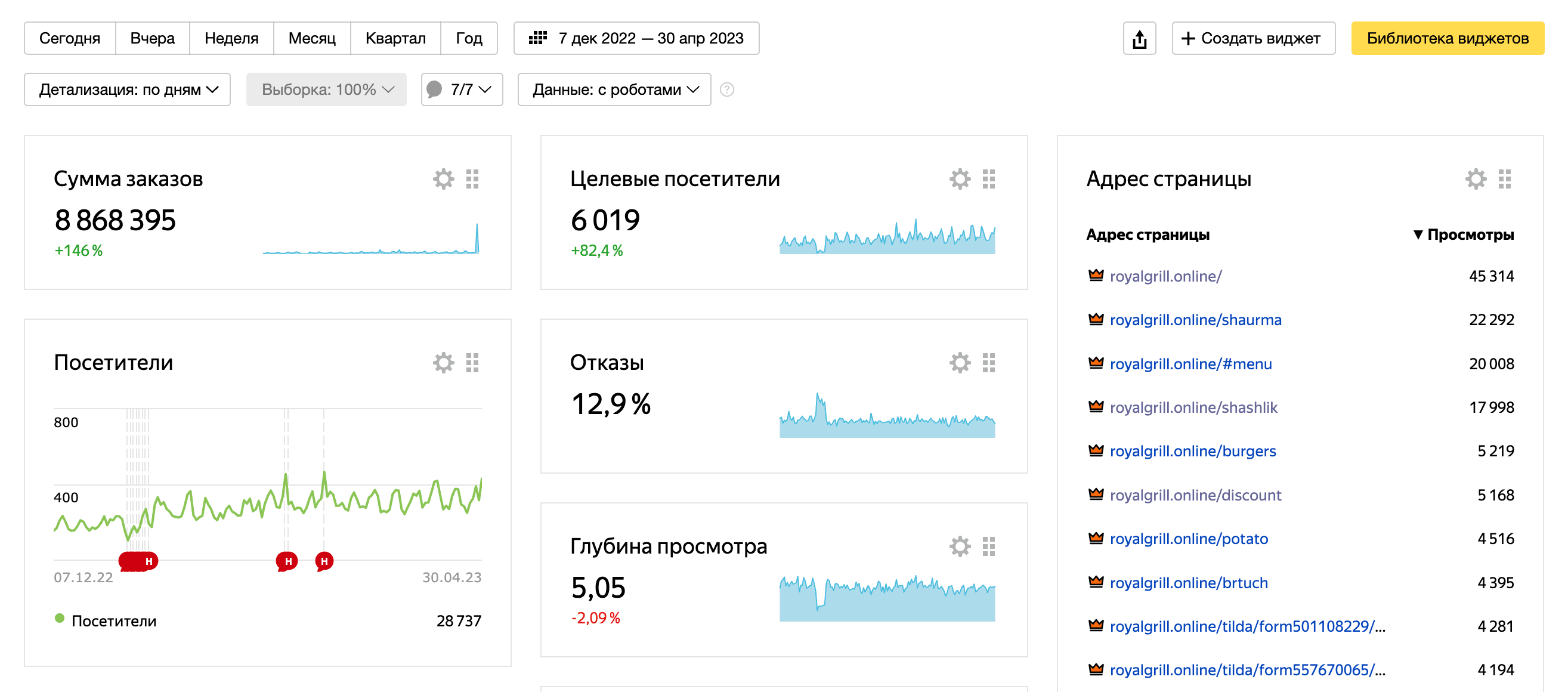1568x692 pixels.
Task: Open royalgrill.online/tilda/form501108229 link
Action: click(1247, 626)
